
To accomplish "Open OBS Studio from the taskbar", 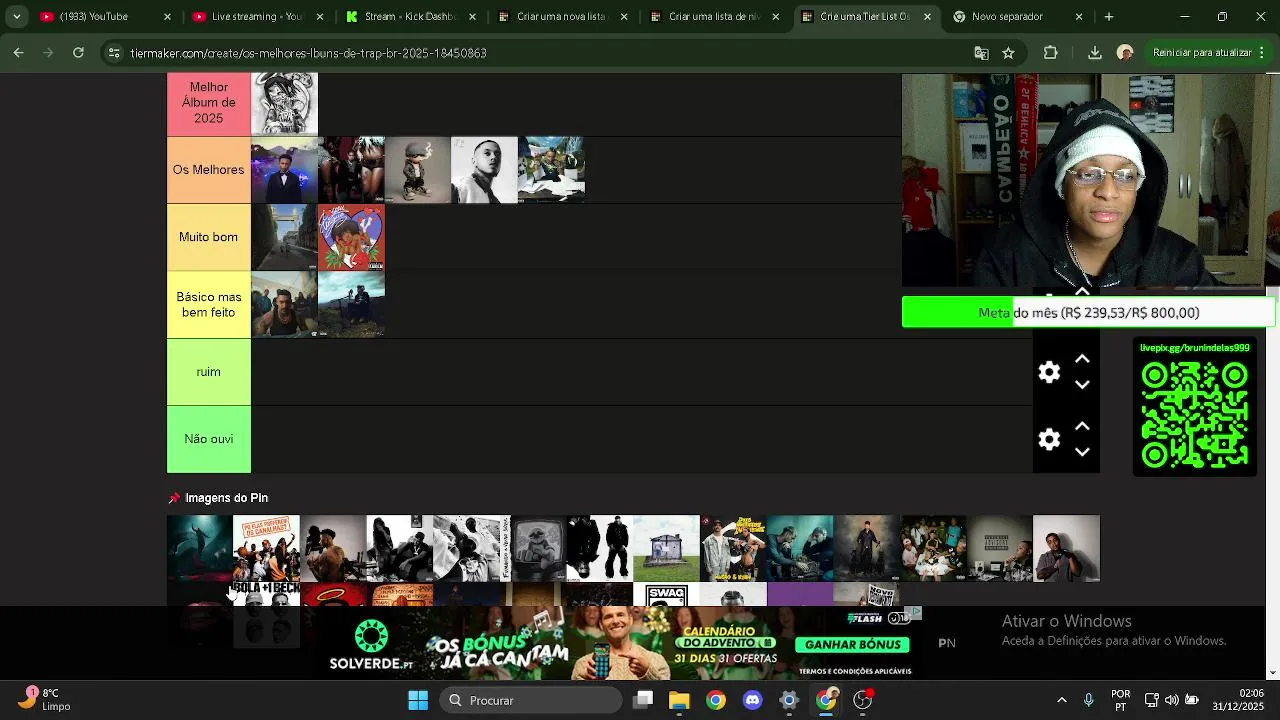I will pos(862,700).
